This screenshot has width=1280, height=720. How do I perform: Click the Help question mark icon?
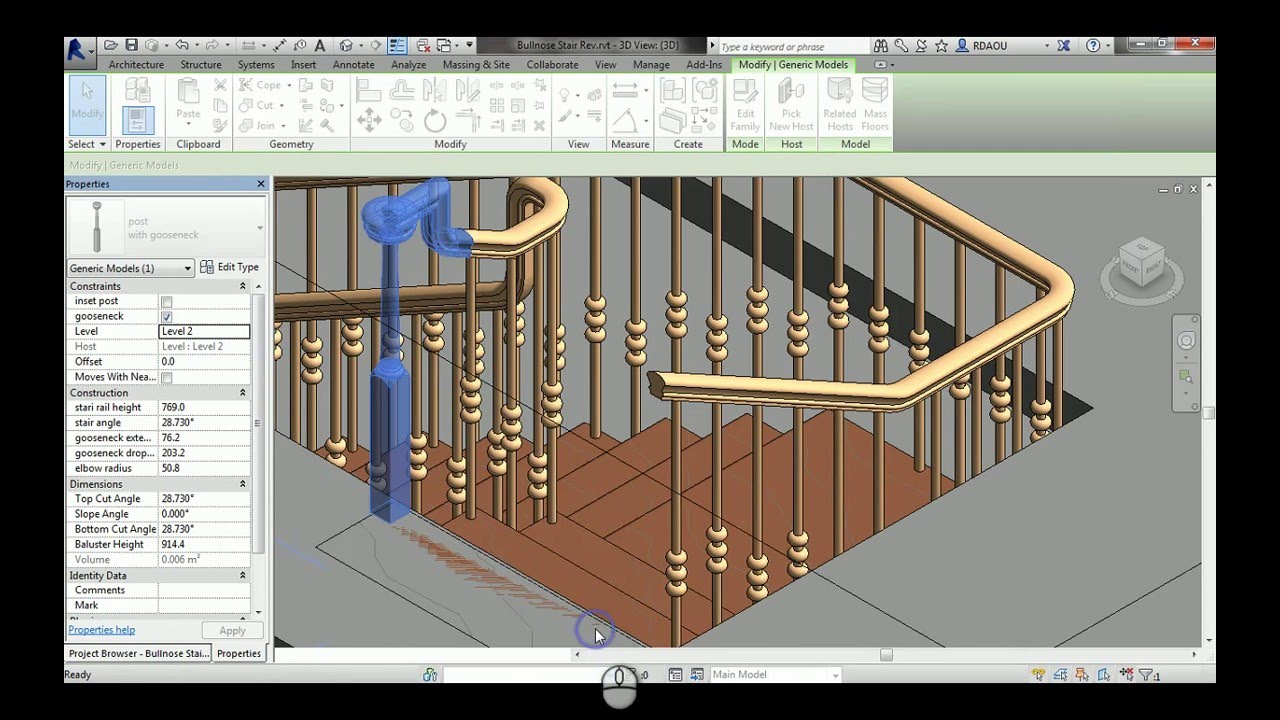pyautogui.click(x=1093, y=46)
